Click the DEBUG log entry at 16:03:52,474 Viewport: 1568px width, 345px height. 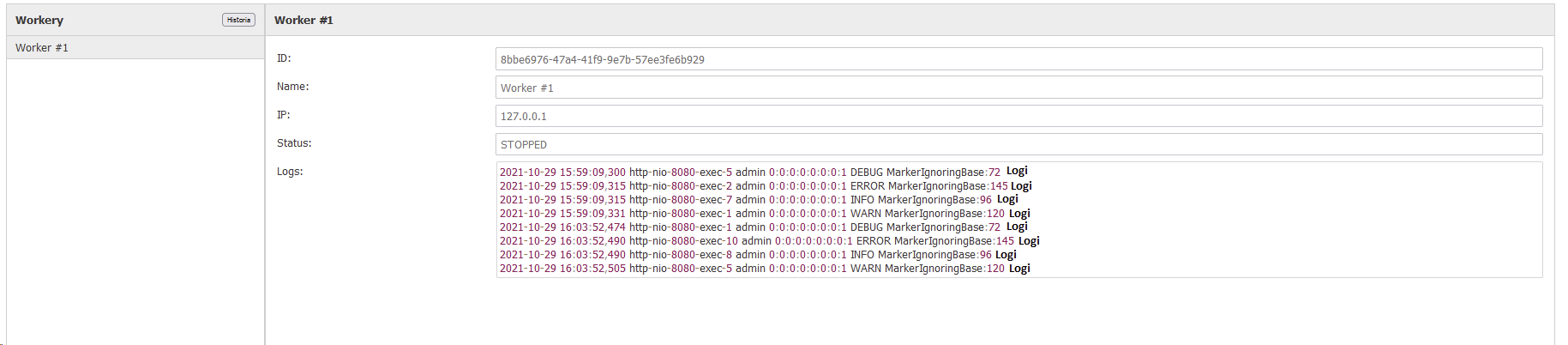[763, 227]
